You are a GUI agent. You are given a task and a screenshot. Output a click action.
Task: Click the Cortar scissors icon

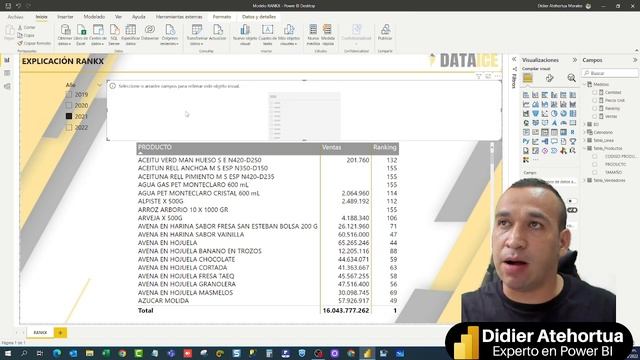(20, 27)
